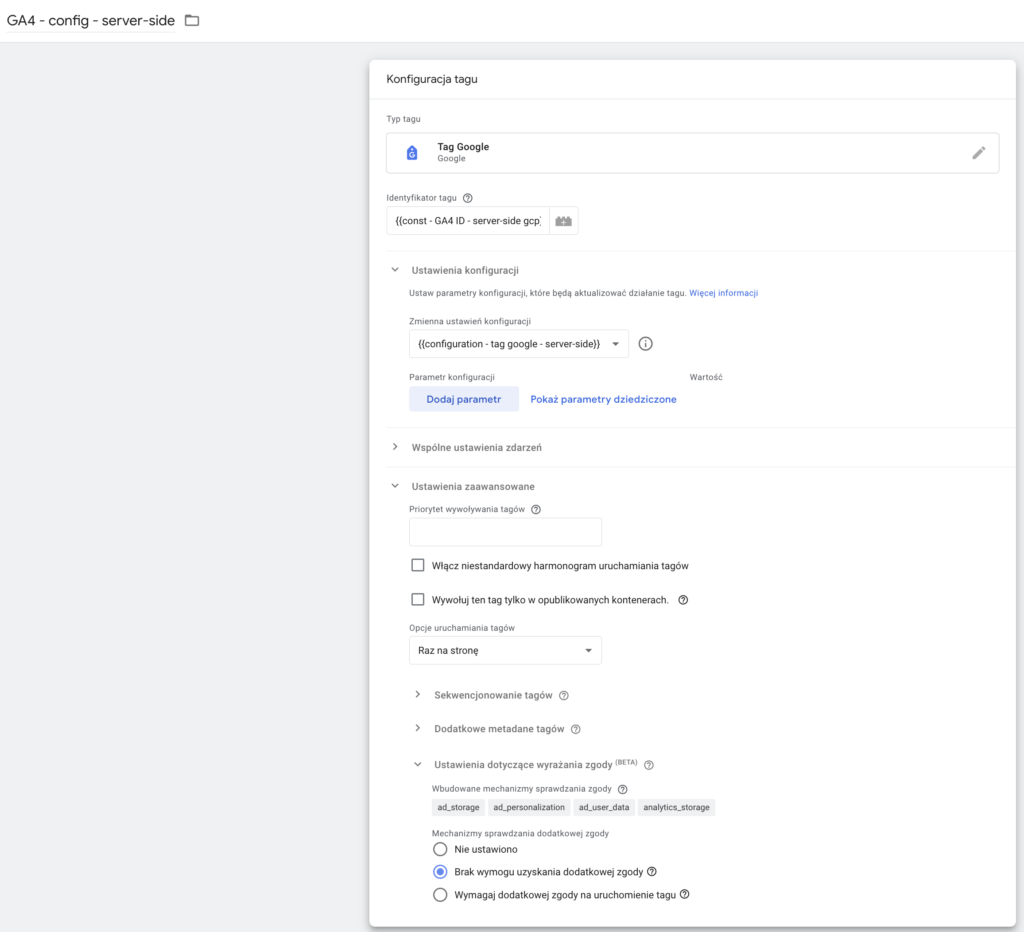
Task: Collapse the Ustawienia zaawansowane section
Action: (396, 486)
